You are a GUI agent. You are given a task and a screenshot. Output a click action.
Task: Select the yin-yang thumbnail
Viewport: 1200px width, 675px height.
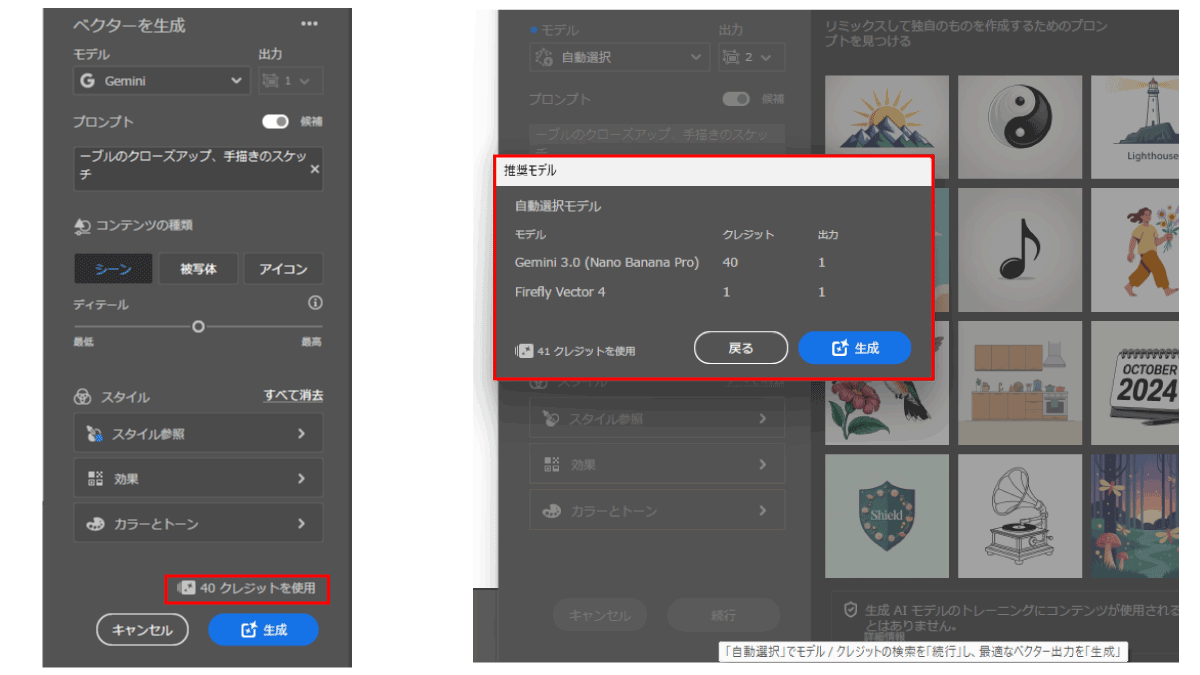click(x=1019, y=126)
